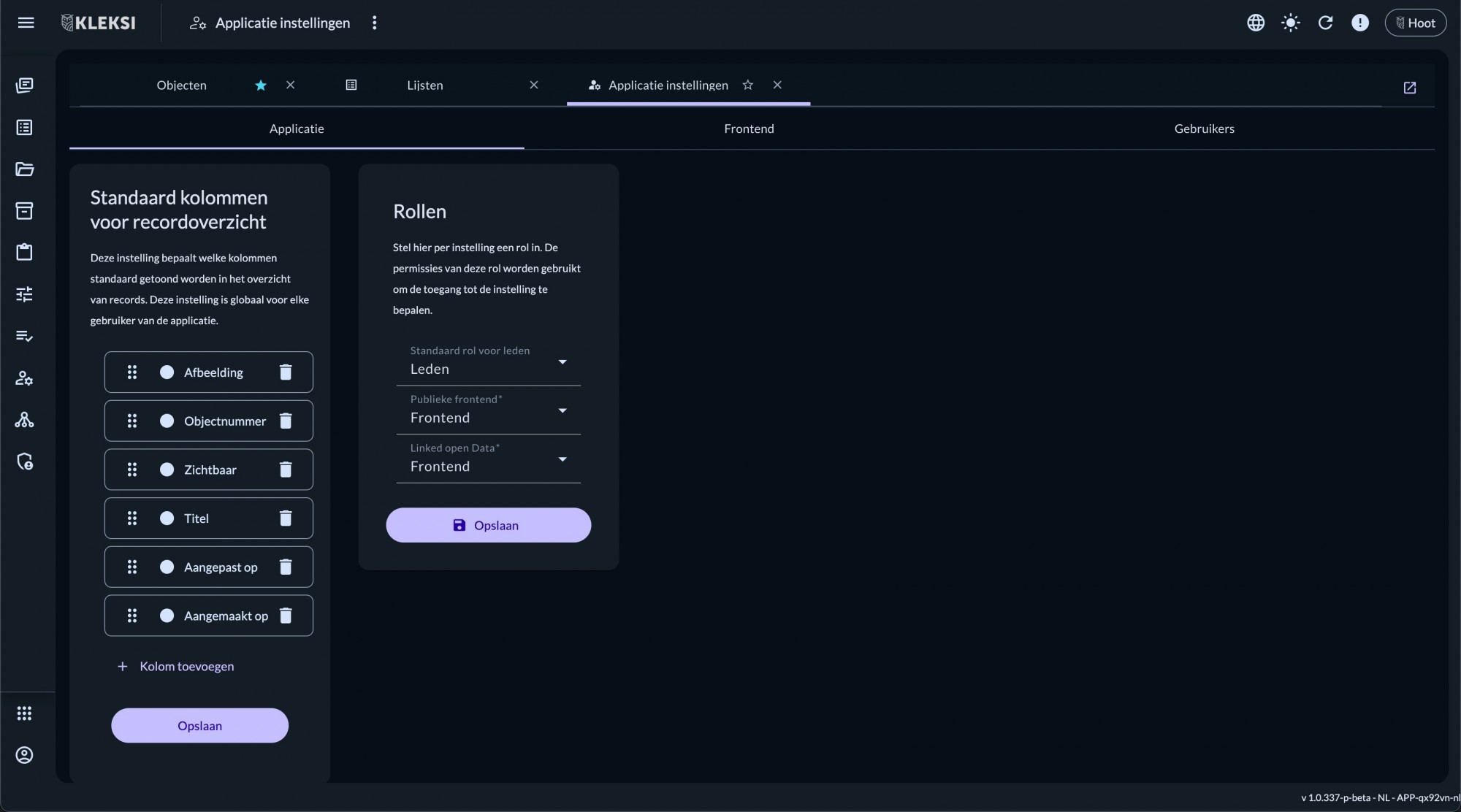Toggle the Aangepast op column circle
This screenshot has width=1461, height=812.
pyautogui.click(x=167, y=567)
